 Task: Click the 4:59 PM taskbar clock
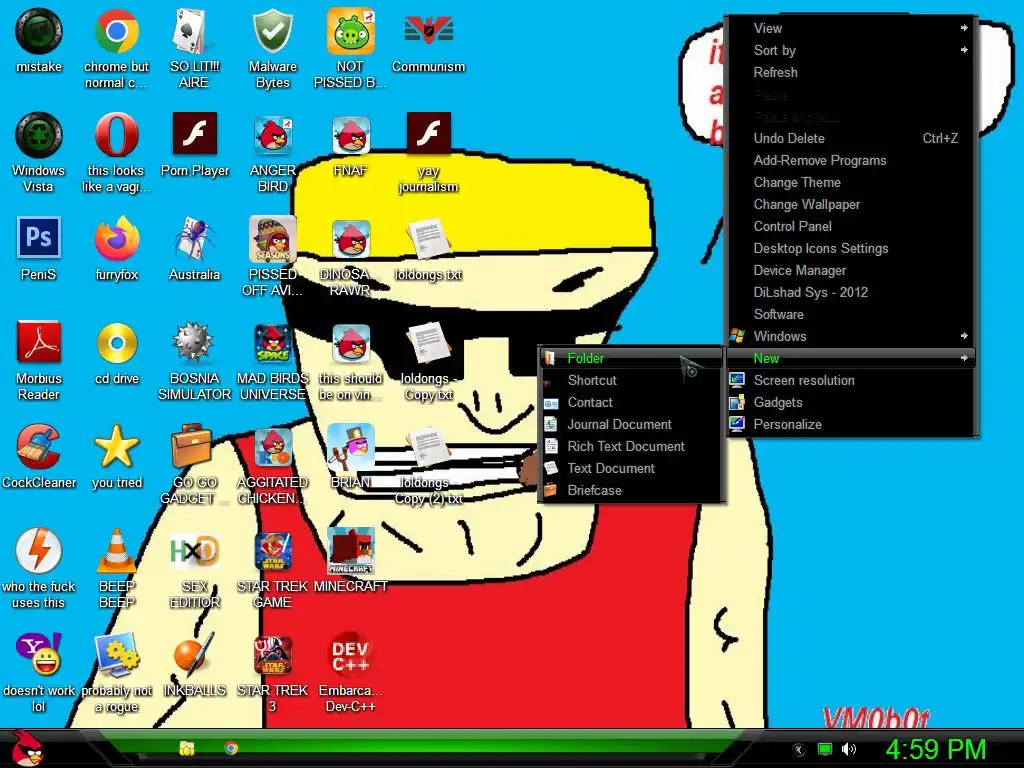click(x=935, y=749)
